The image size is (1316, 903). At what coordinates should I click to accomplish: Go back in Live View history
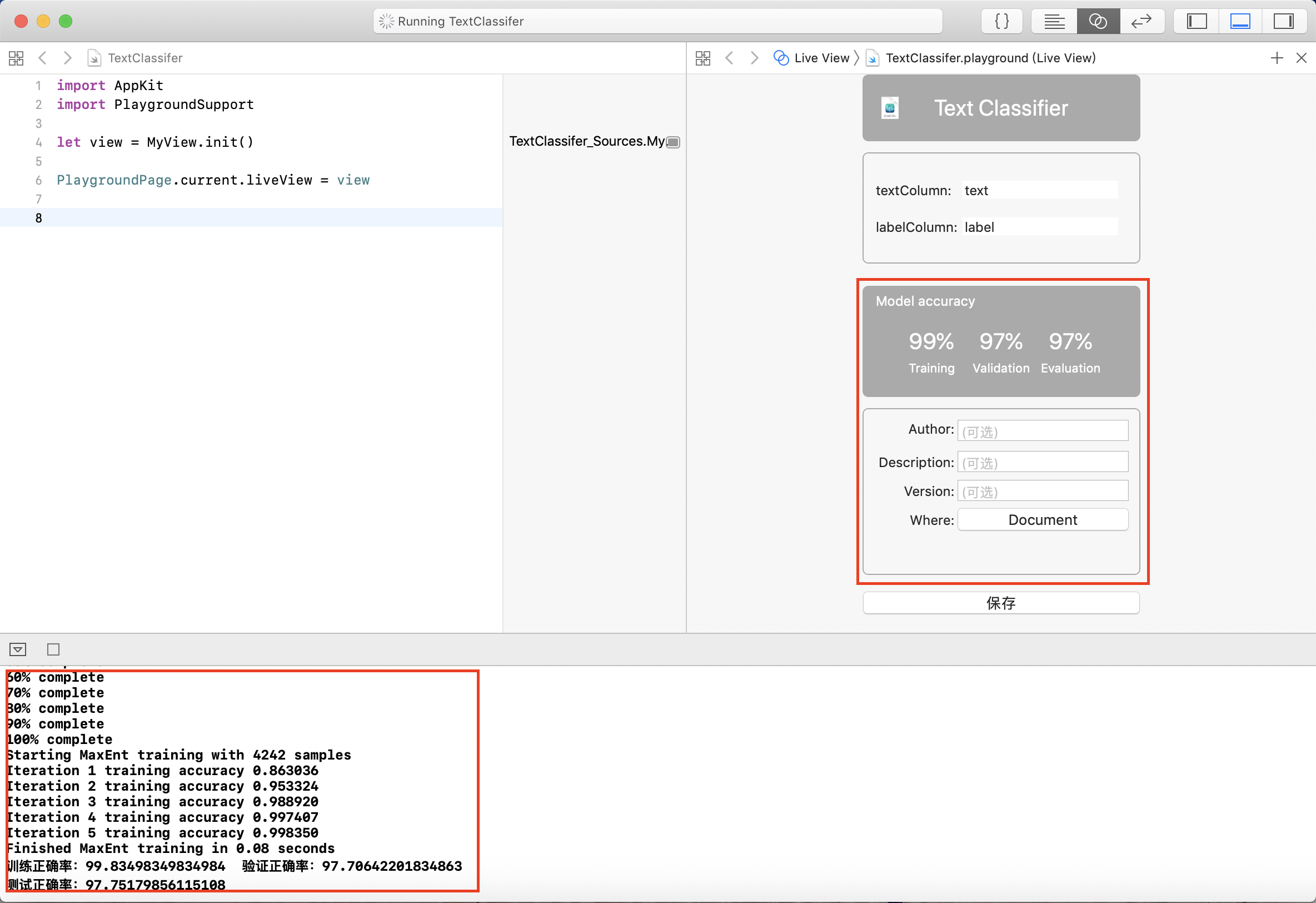(729, 58)
